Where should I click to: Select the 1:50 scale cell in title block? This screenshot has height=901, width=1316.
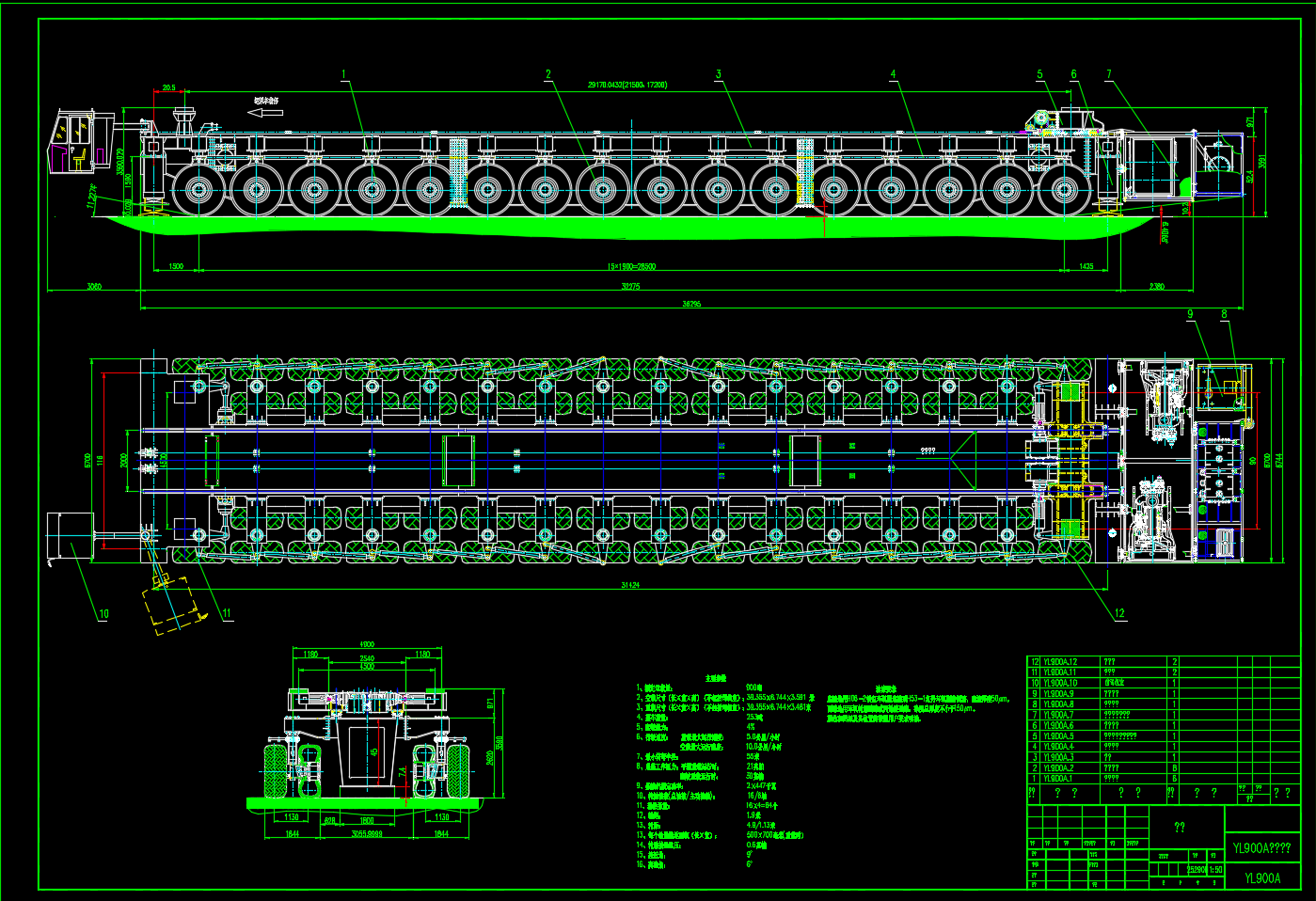pos(1215,870)
